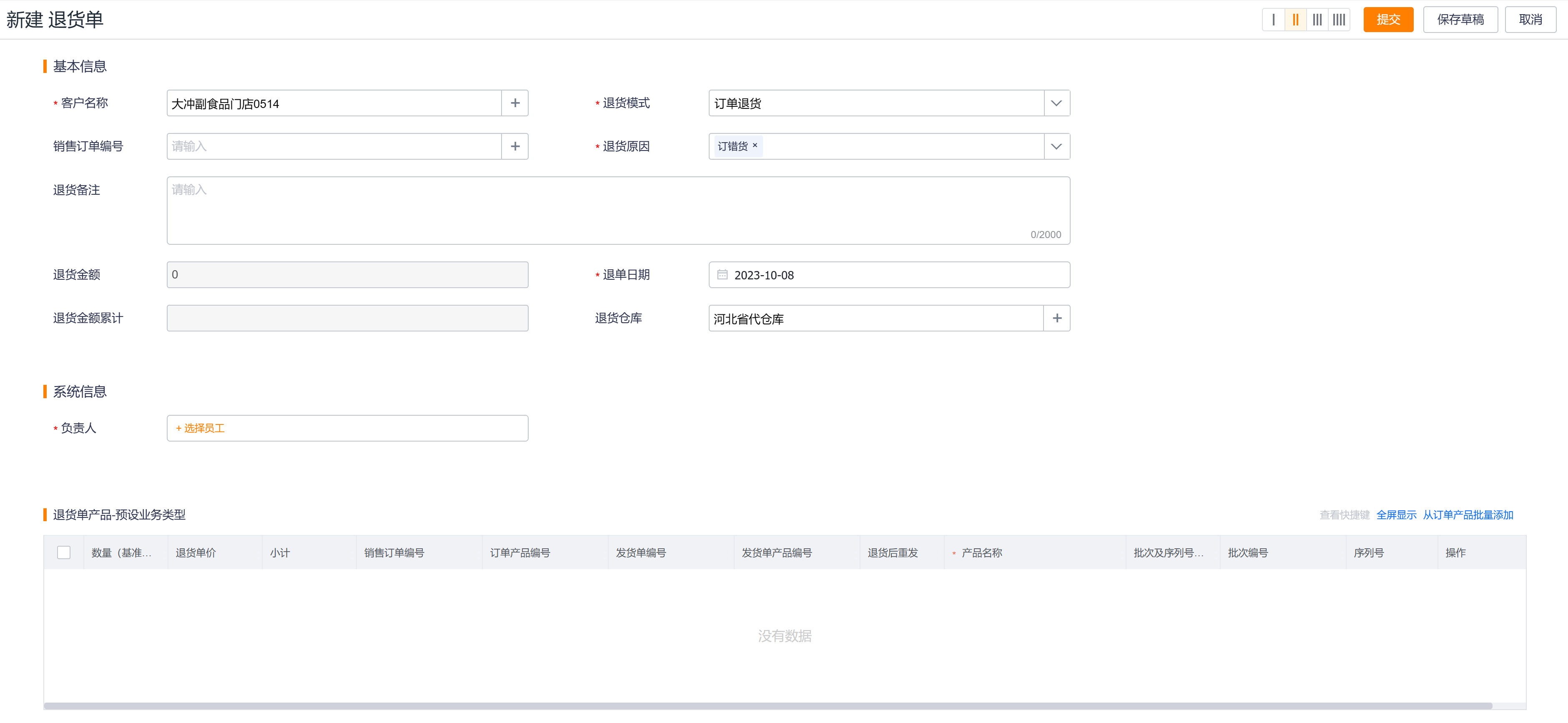Switch to single-column layout icon
The width and height of the screenshot is (1568, 723).
[1273, 20]
